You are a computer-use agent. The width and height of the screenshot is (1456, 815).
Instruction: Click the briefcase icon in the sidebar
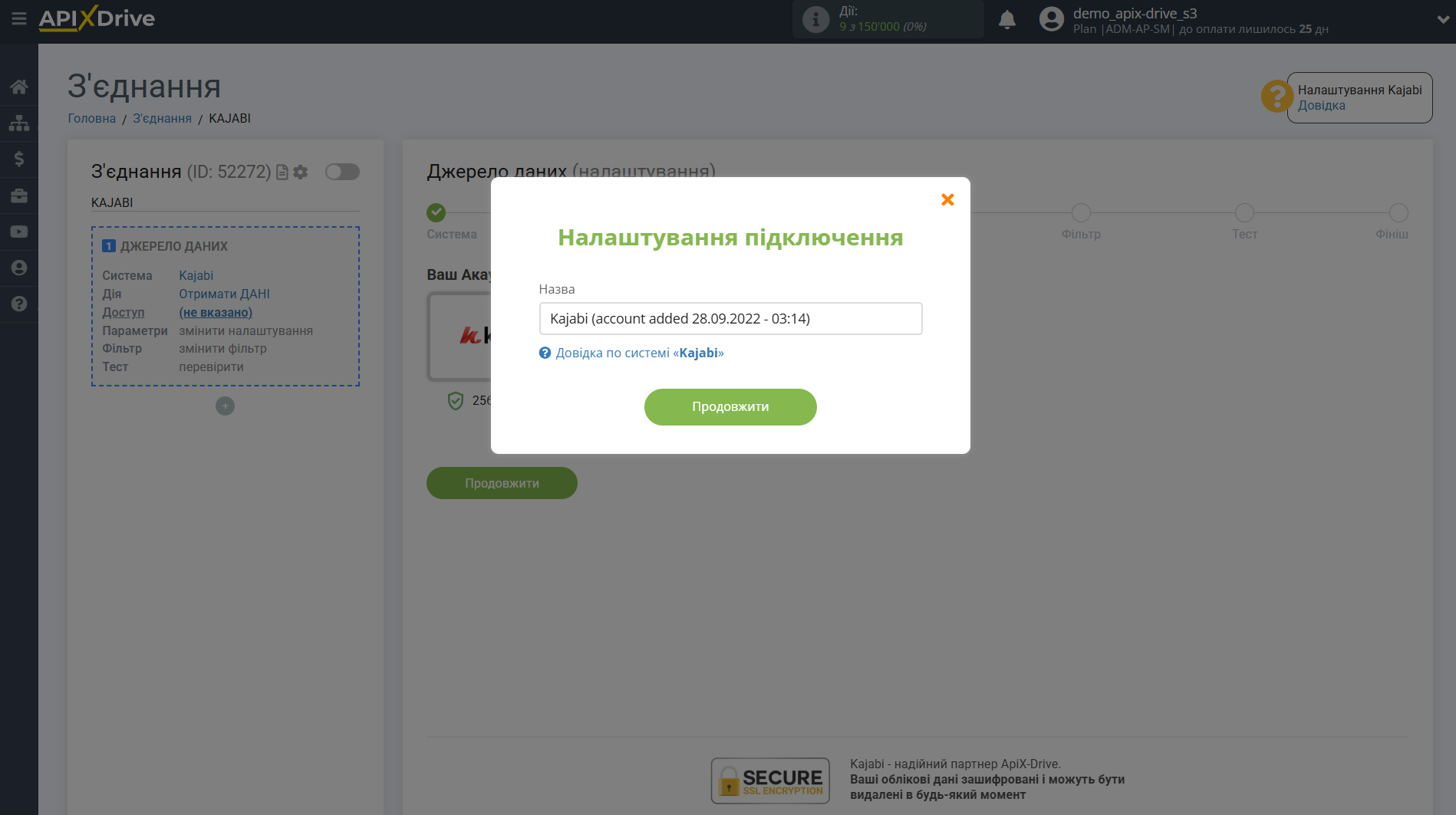pyautogui.click(x=19, y=196)
